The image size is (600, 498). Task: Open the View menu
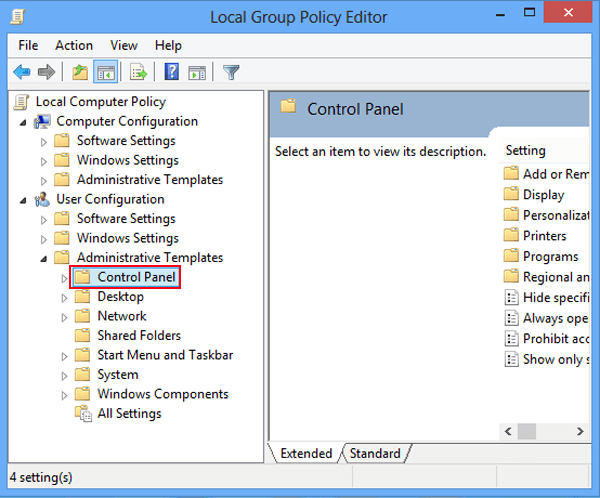point(124,46)
